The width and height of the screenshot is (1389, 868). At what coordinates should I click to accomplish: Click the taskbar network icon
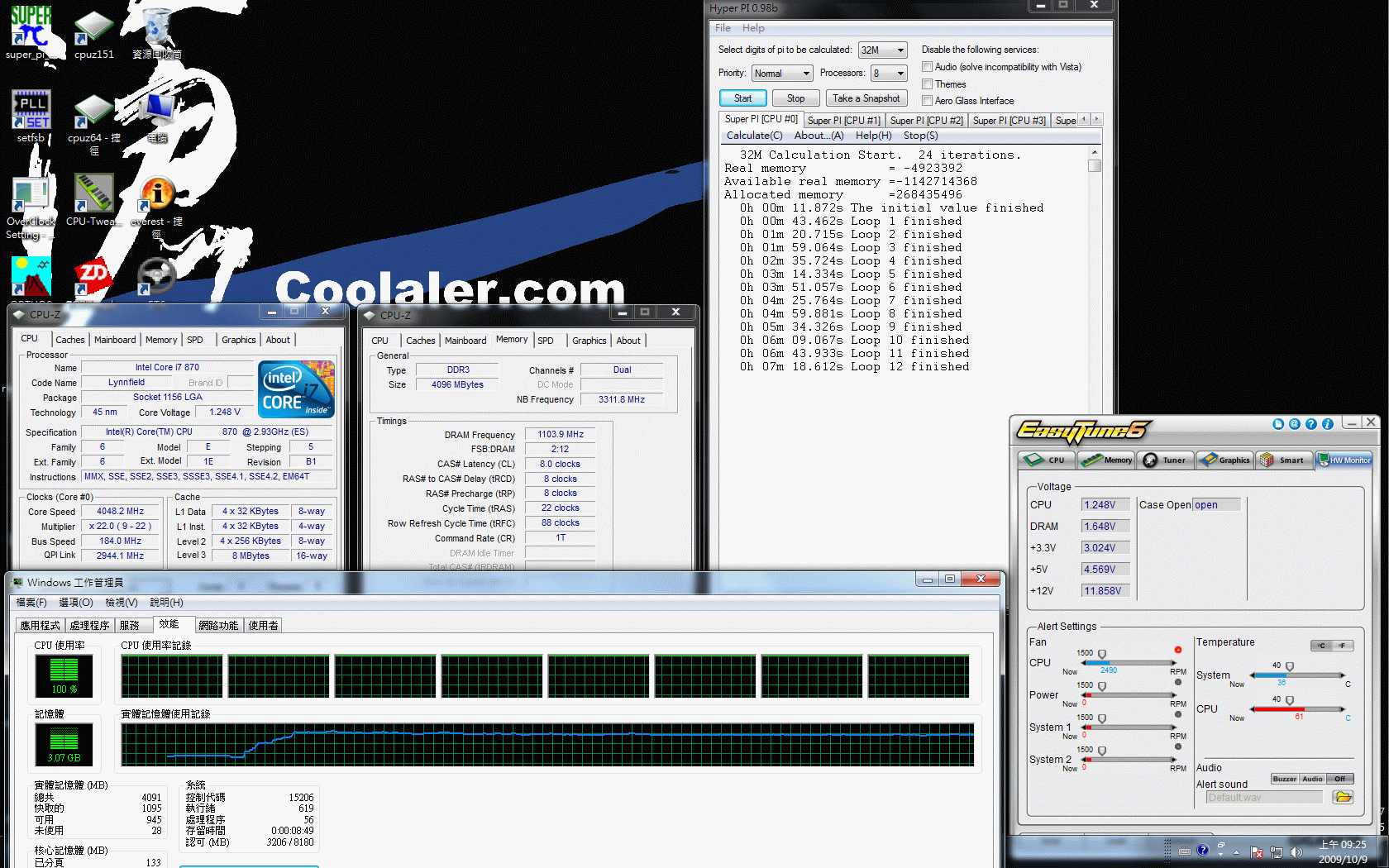[x=1277, y=851]
